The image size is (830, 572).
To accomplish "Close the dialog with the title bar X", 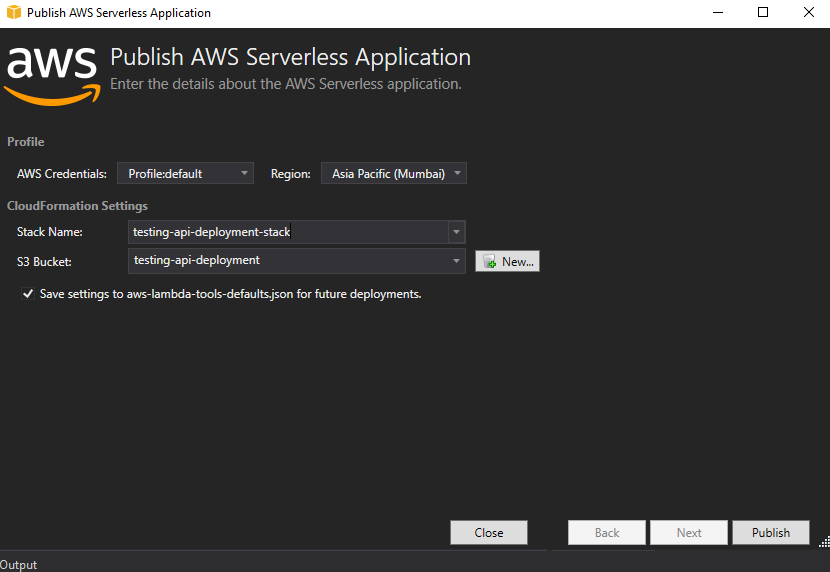I will [808, 12].
